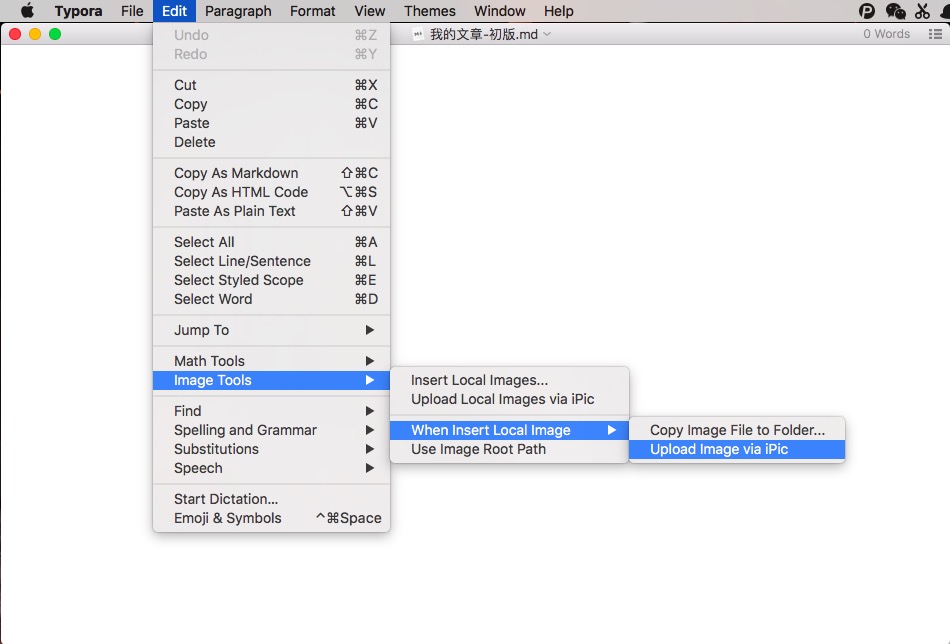Image resolution: width=950 pixels, height=644 pixels.
Task: Select Paste As Plain Text
Action: coord(271,211)
